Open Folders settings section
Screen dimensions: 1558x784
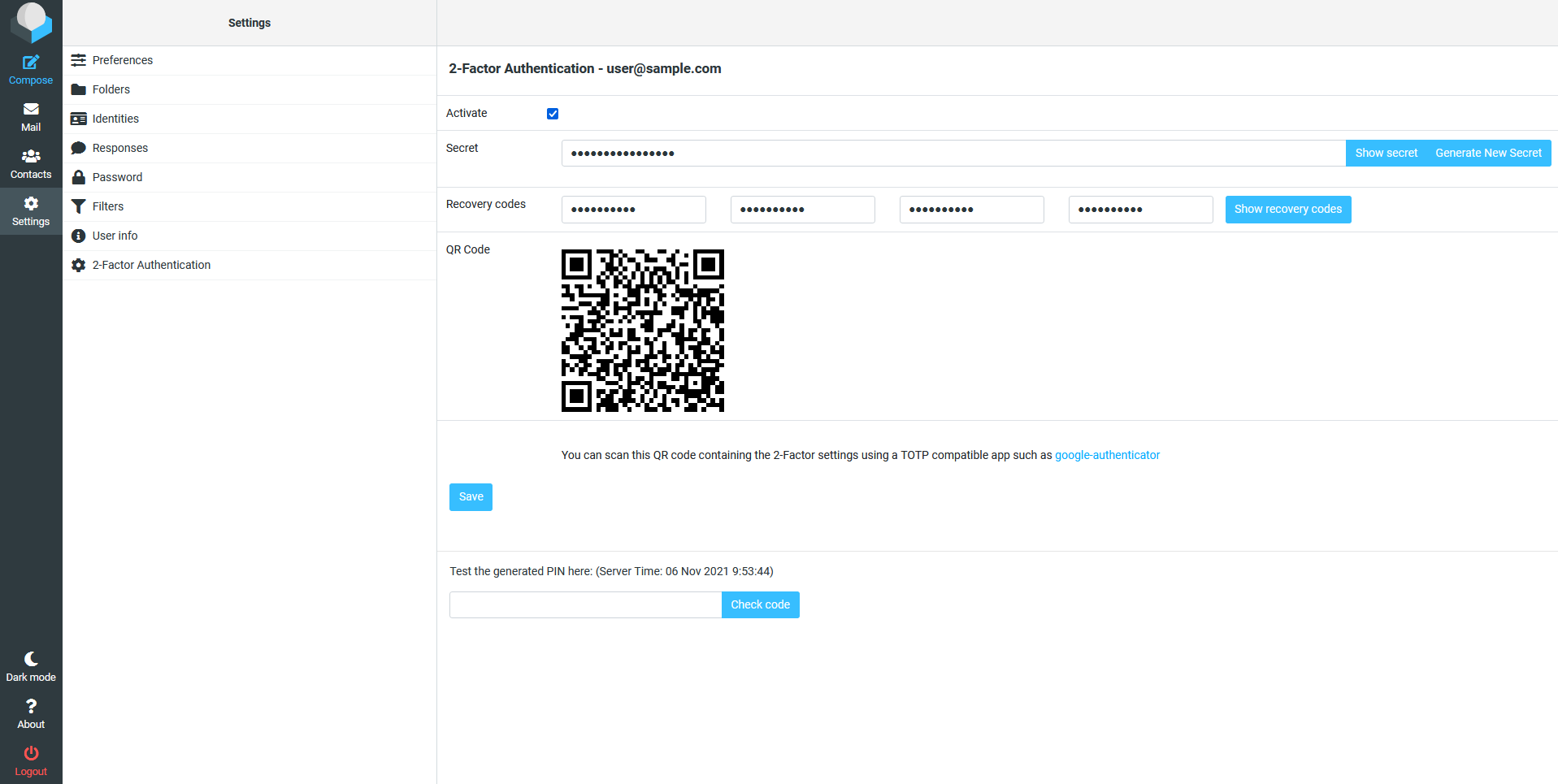[250, 89]
